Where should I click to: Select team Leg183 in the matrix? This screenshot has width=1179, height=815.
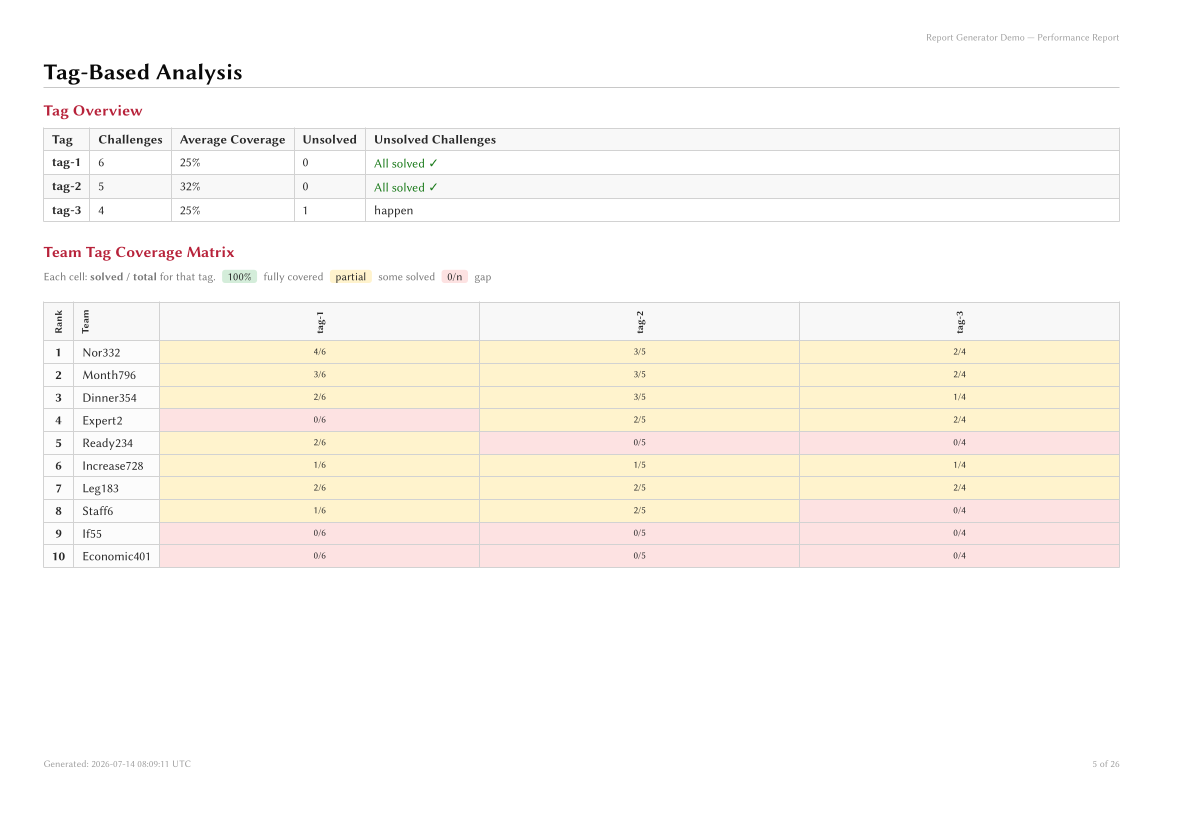pos(101,489)
